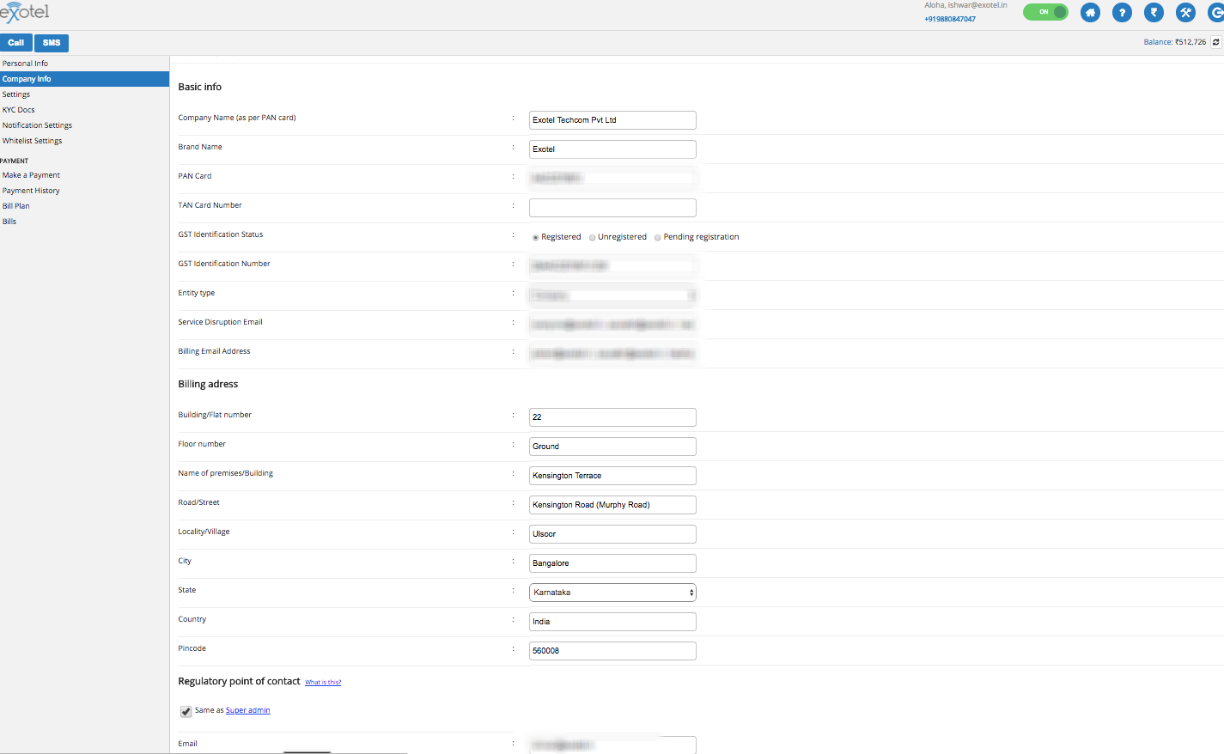Viewport: 1224px width, 754px height.
Task: Click the Aloha, ishwar@exotel.in greeting
Action: pos(965,5)
